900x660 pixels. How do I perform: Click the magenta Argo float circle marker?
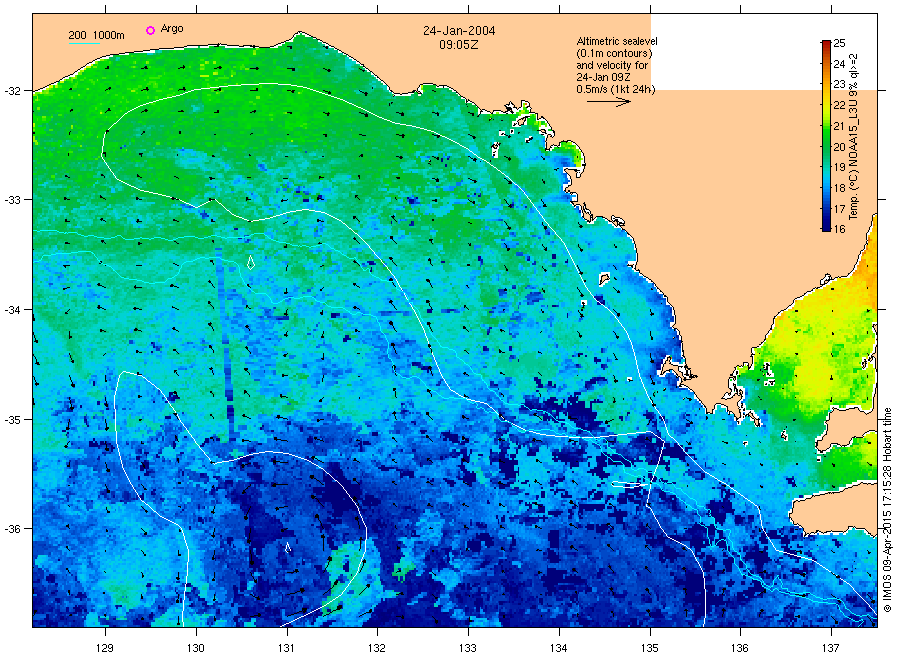tap(150, 30)
